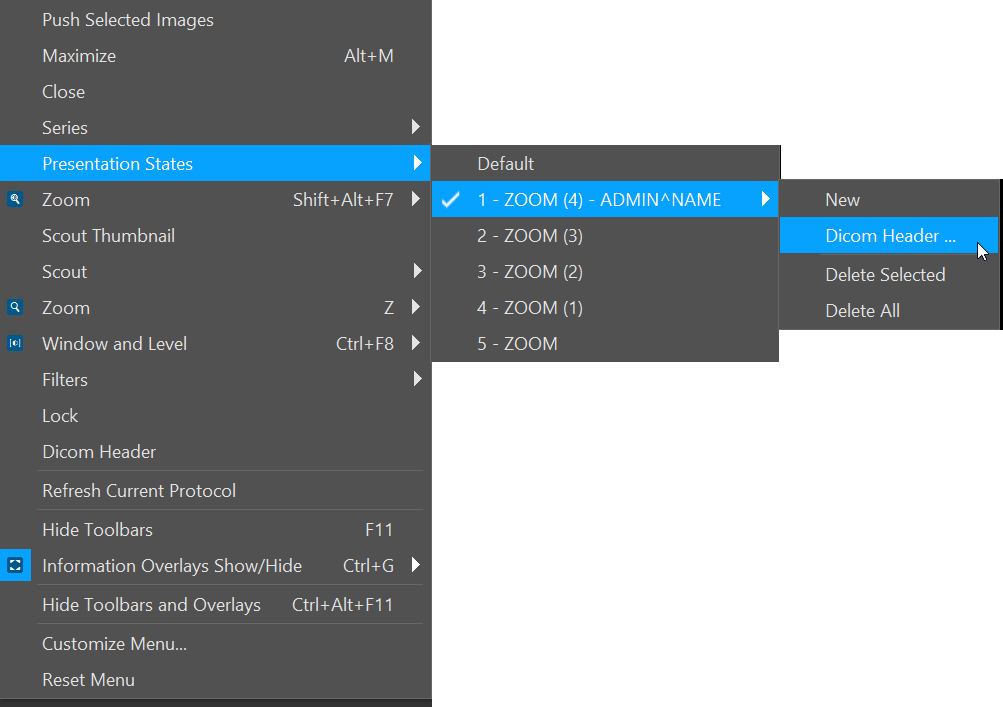This screenshot has width=1003, height=707.
Task: Click Dicom Header ... in the submenu
Action: tap(889, 236)
